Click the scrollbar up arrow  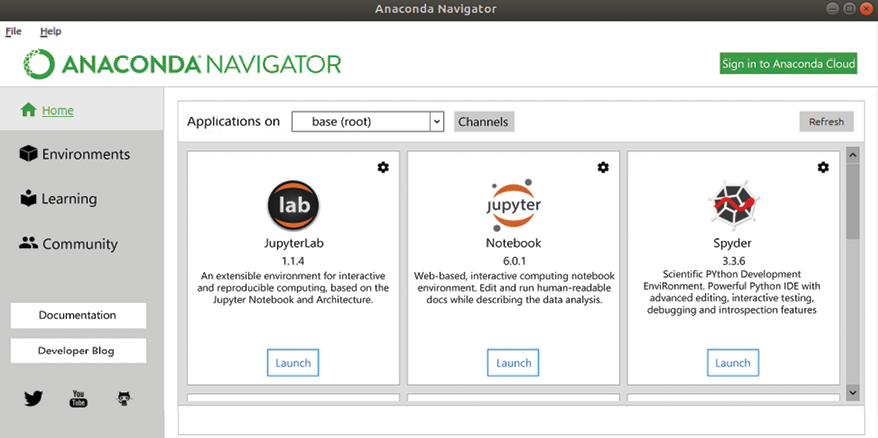(853, 155)
